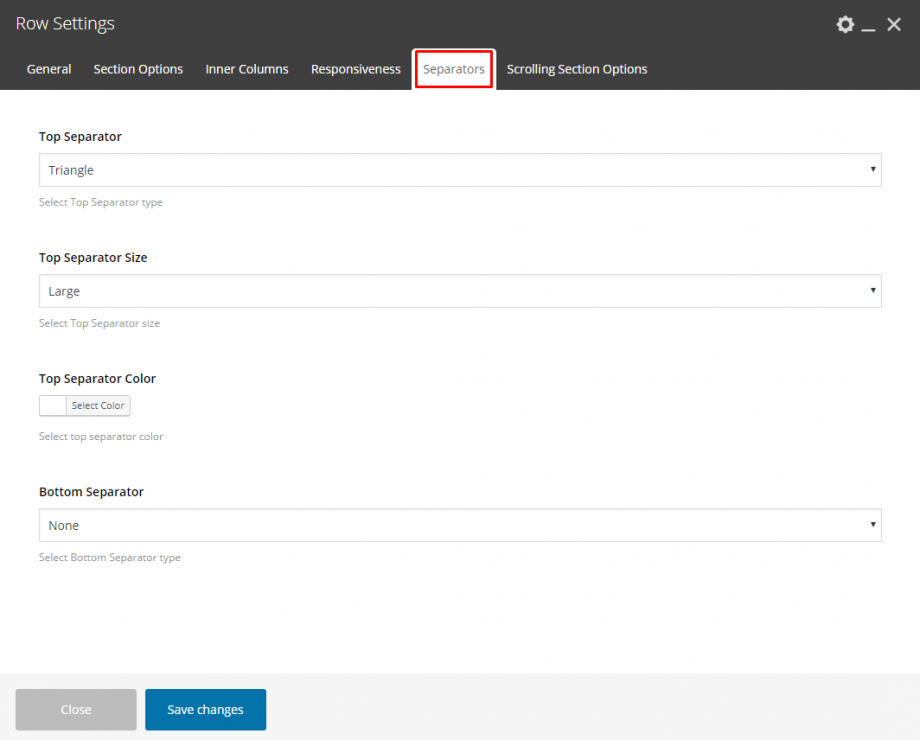Expand the Top Separator dropdown showing Triangle

tap(460, 170)
